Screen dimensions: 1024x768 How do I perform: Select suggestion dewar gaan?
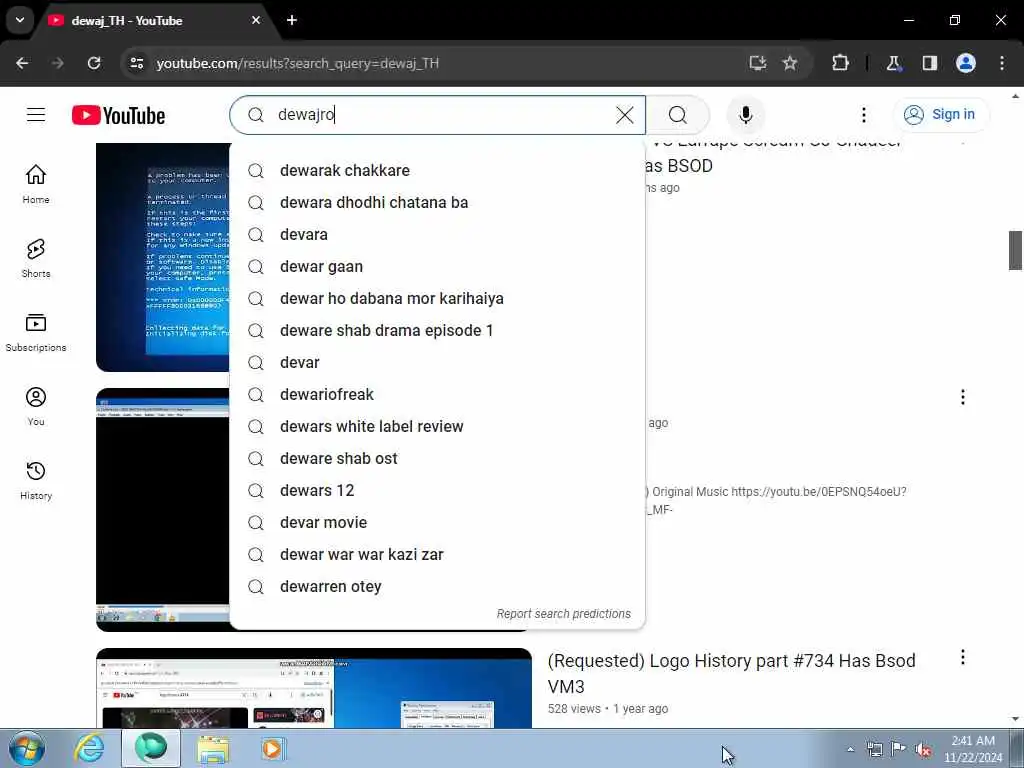(438, 266)
